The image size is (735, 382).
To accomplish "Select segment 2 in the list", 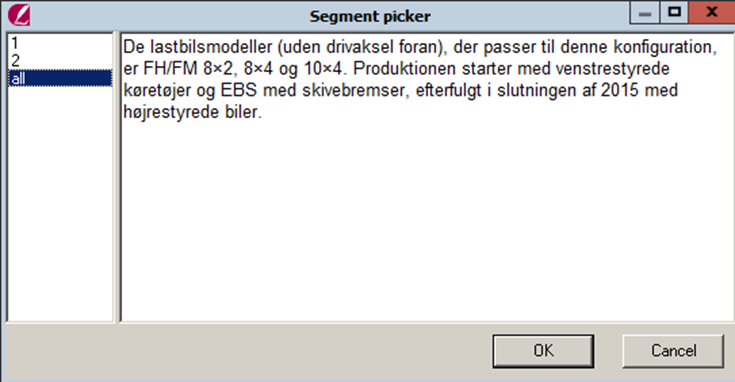I will [x=60, y=60].
